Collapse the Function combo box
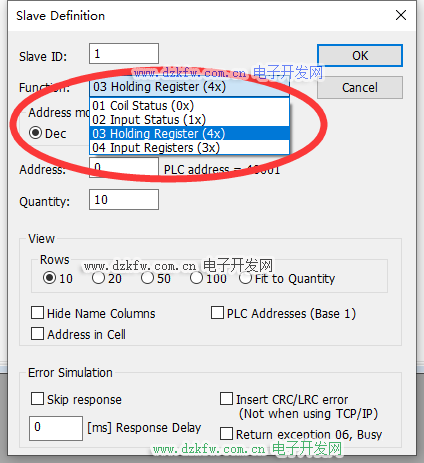424x463 pixels. [189, 87]
